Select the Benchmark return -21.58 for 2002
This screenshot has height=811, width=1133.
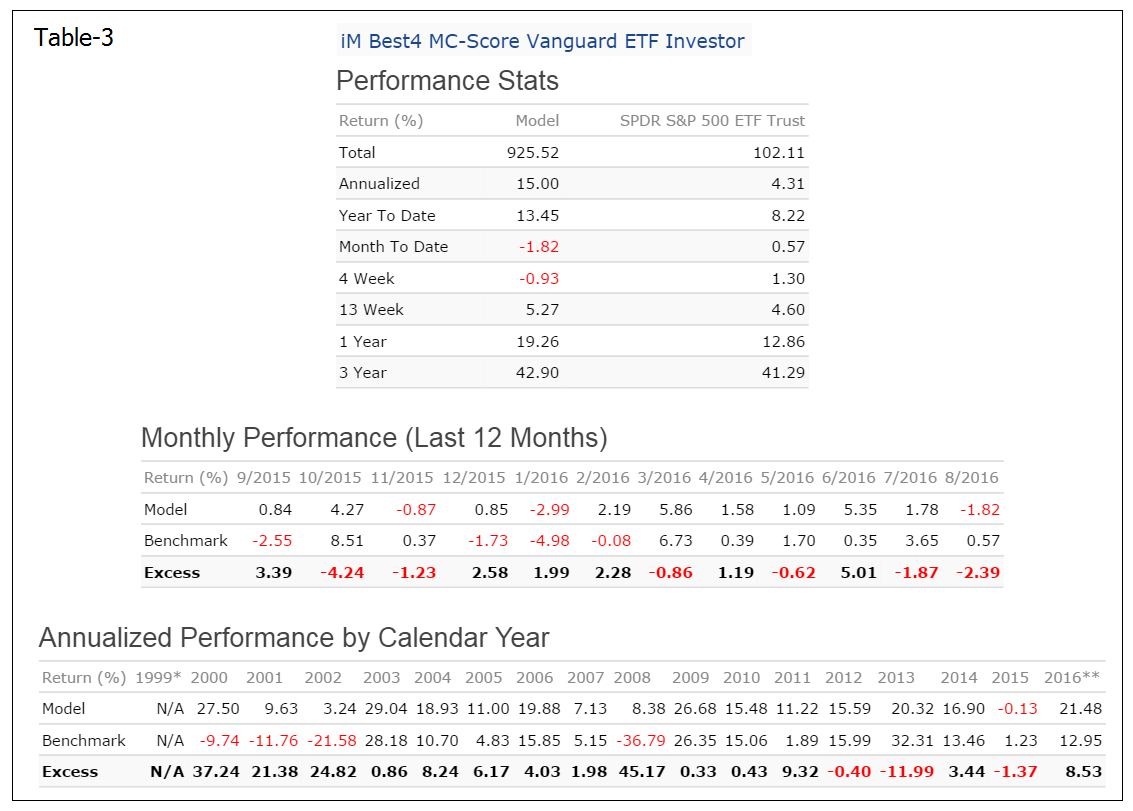coord(332,741)
